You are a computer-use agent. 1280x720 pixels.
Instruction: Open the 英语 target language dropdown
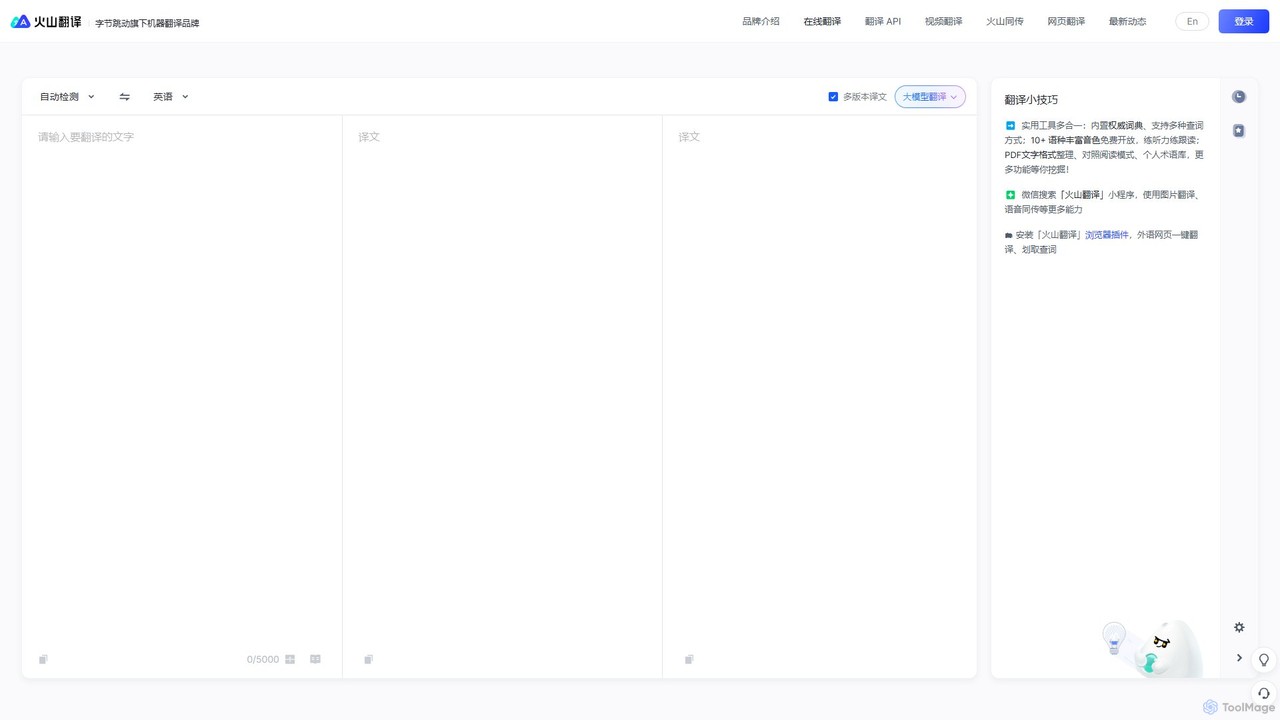[170, 97]
